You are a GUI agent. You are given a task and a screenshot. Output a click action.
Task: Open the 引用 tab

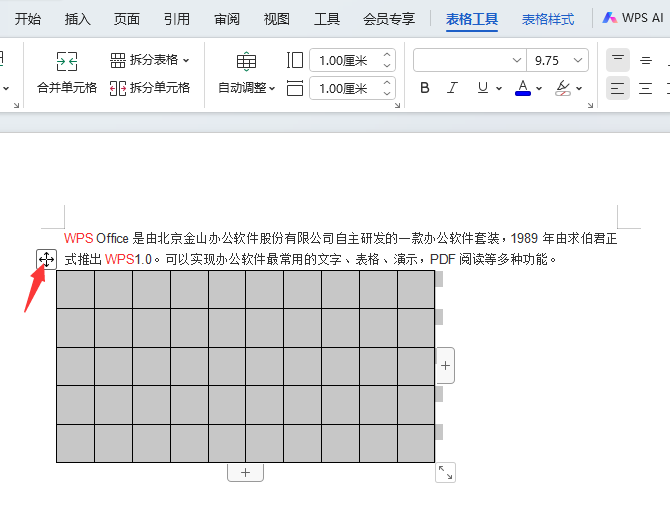click(177, 19)
